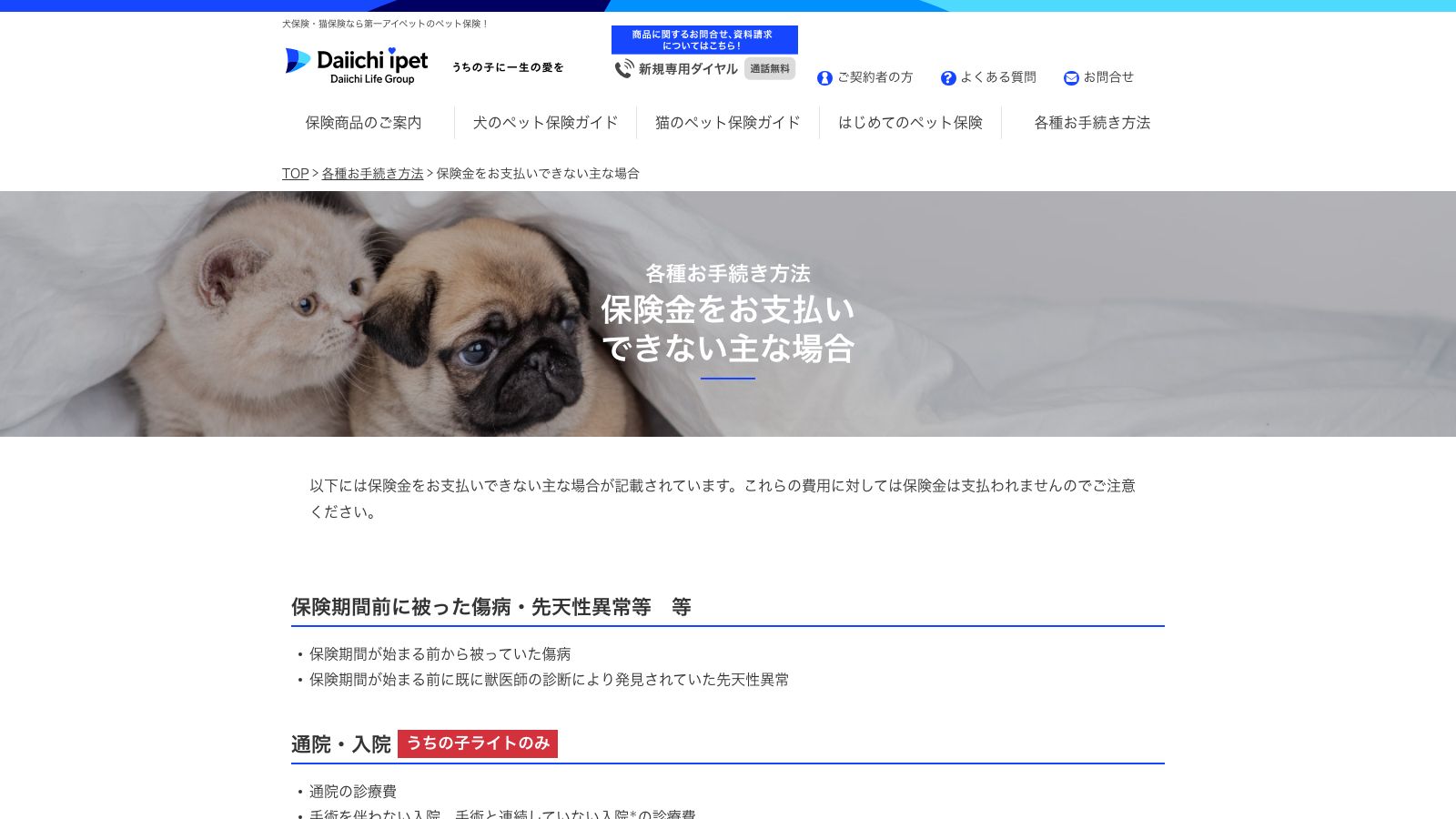This screenshot has height=819, width=1456.
Task: Click bullet about 獣医師の診断により発見されていた先天性異常
Action: point(550,680)
